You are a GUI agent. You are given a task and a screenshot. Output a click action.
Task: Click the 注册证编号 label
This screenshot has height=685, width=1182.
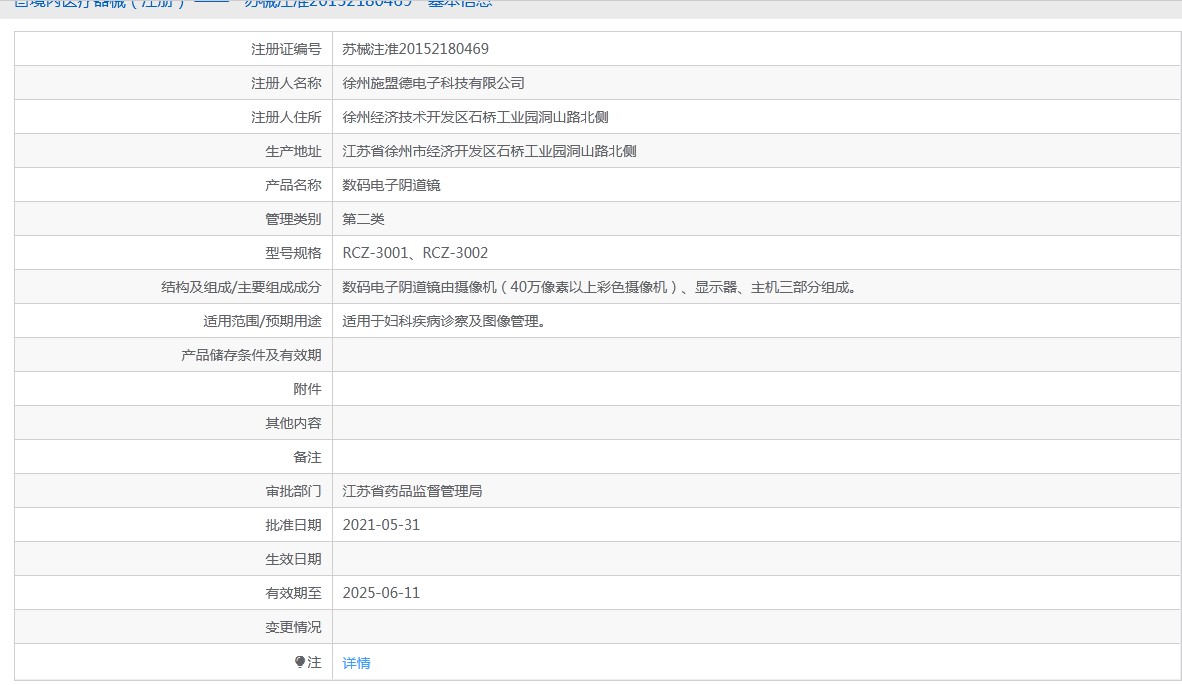tap(286, 49)
